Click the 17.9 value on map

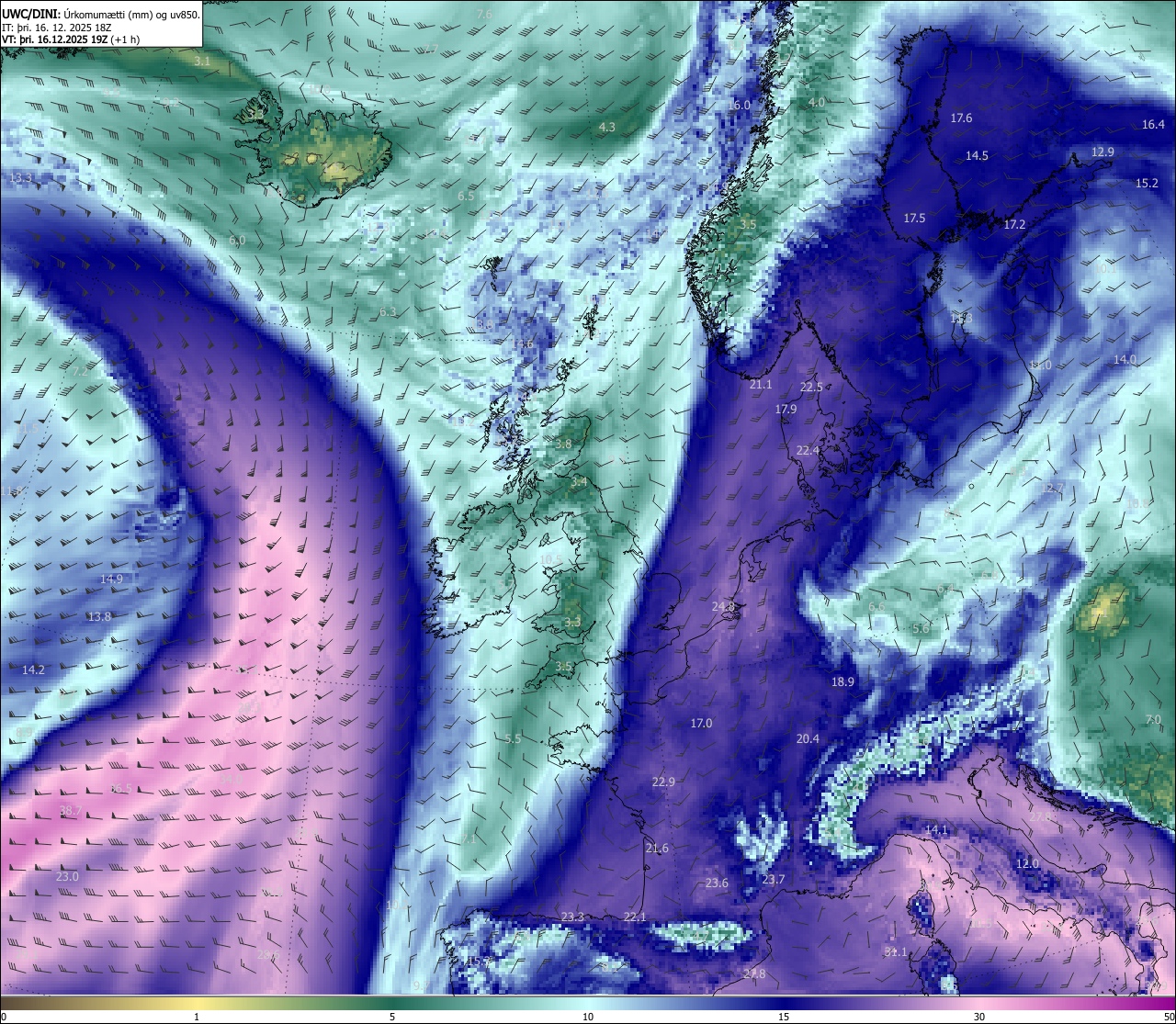(786, 409)
